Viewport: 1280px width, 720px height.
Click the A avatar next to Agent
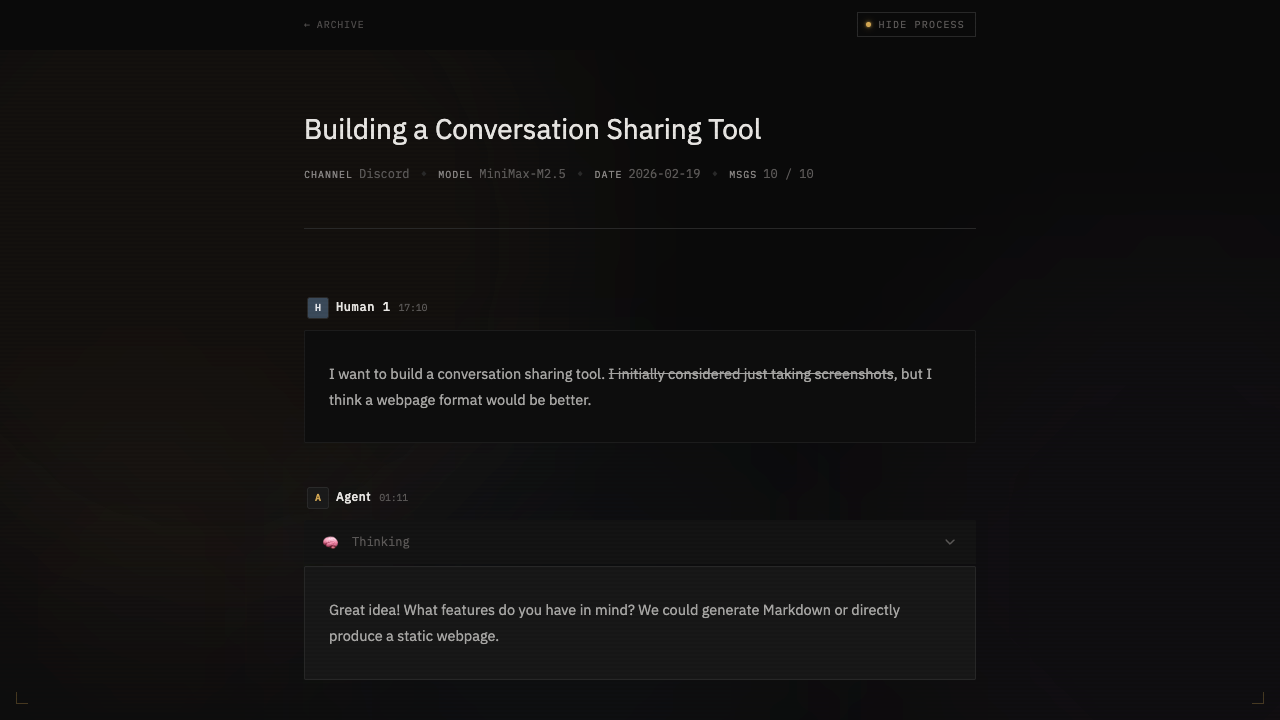point(318,497)
